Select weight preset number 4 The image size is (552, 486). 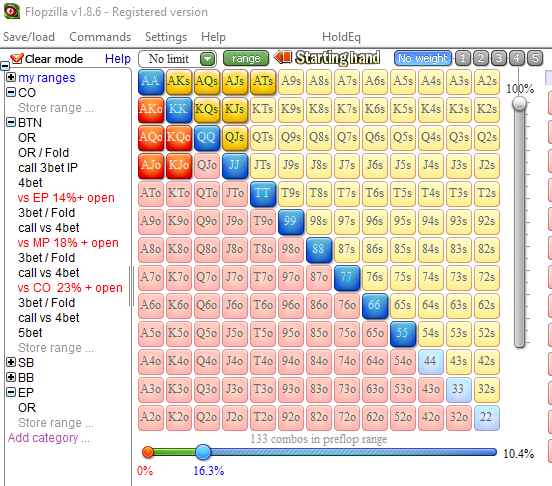[517, 58]
